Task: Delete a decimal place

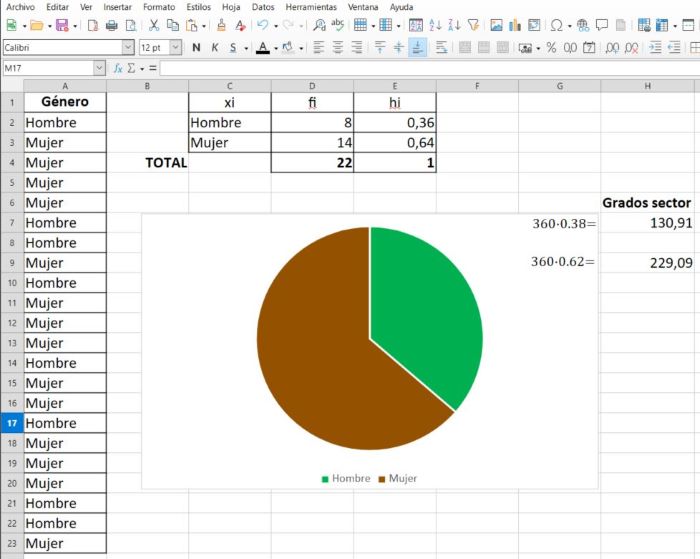Action: pyautogui.click(x=631, y=47)
